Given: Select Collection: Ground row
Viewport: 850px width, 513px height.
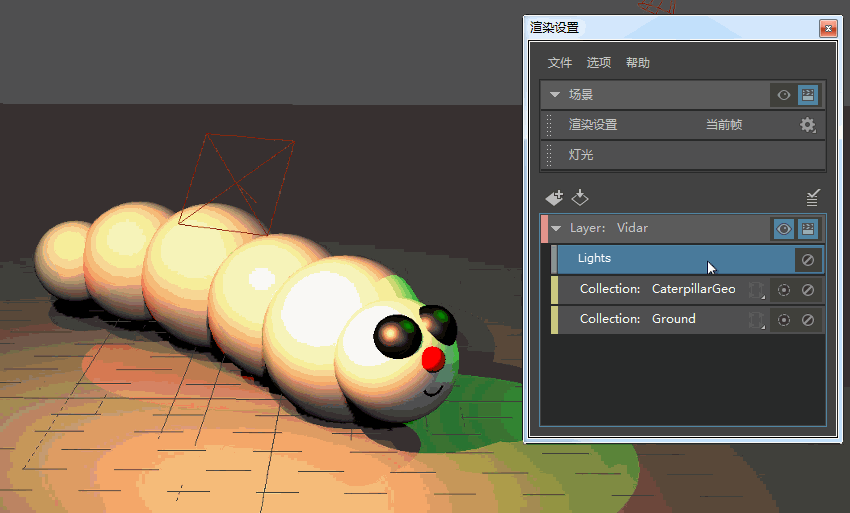Looking at the screenshot, I should (687, 319).
